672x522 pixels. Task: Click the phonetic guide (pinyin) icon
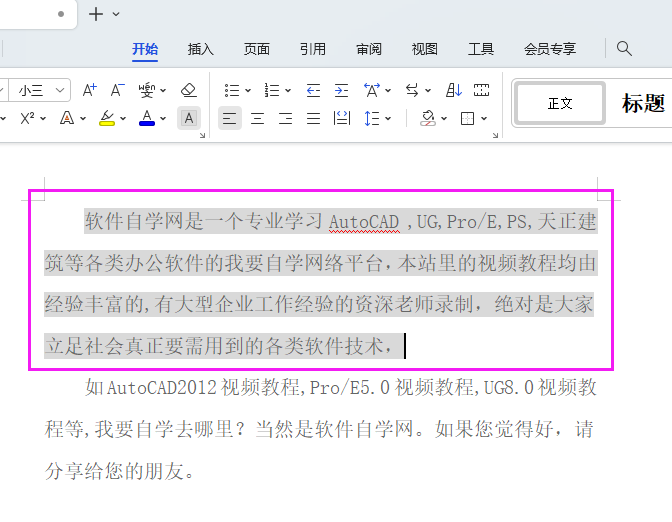[x=147, y=90]
